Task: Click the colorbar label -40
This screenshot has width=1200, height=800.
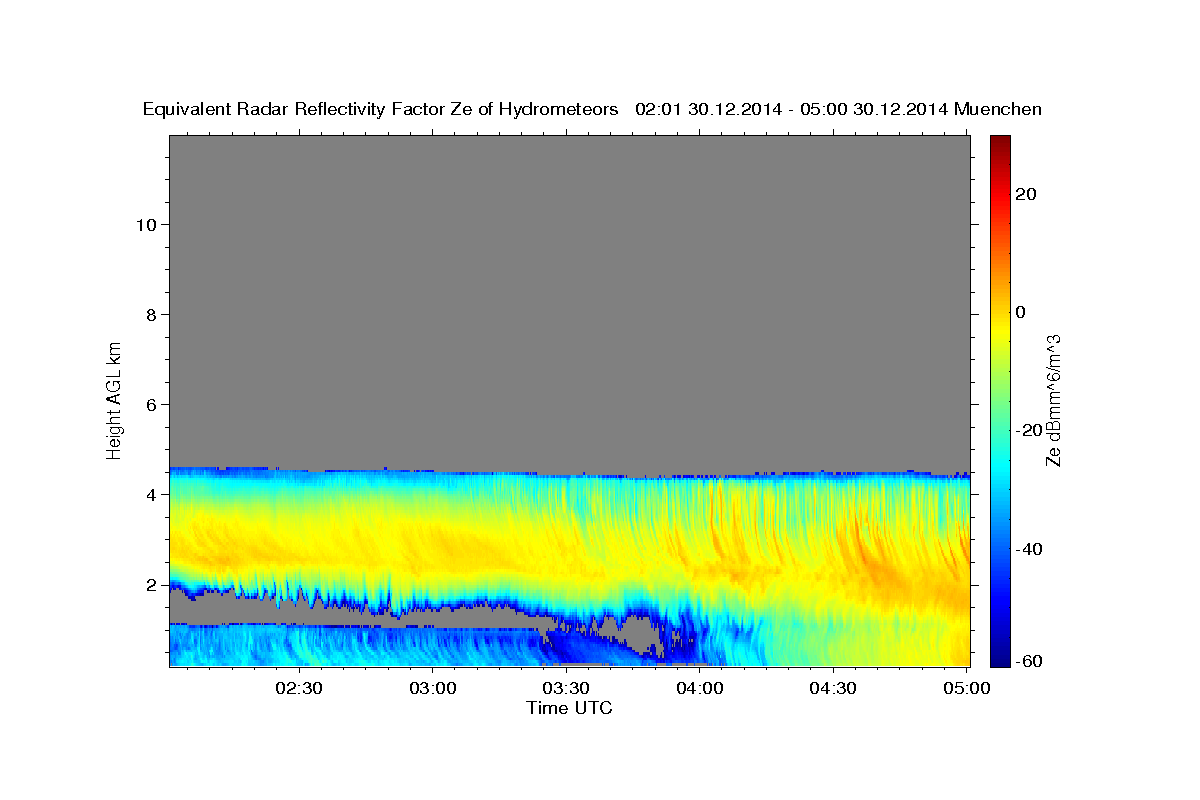Action: point(1028,549)
